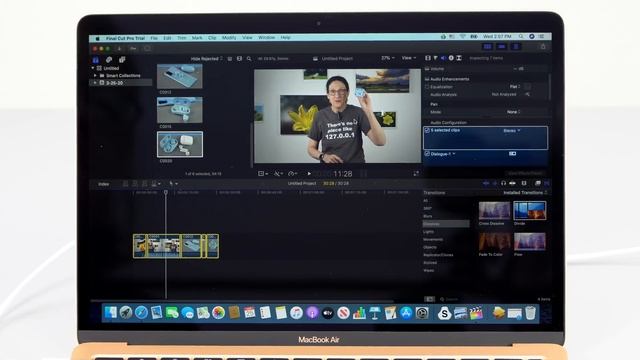Select the Cross Dissolve transition thumbnail

coord(494,211)
